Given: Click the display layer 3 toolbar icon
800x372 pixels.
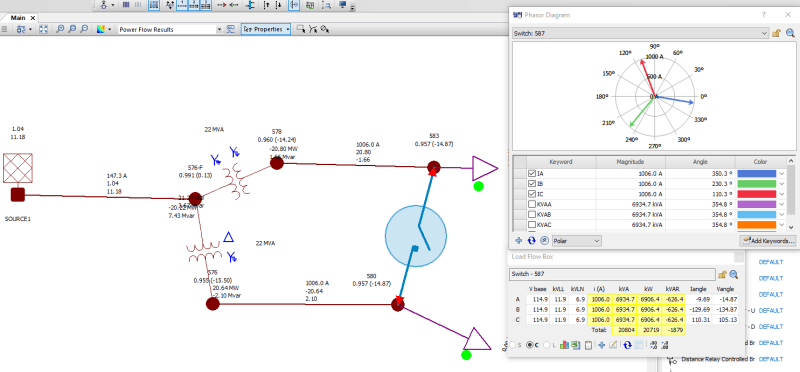Looking at the screenshot, I should tap(206, 5).
